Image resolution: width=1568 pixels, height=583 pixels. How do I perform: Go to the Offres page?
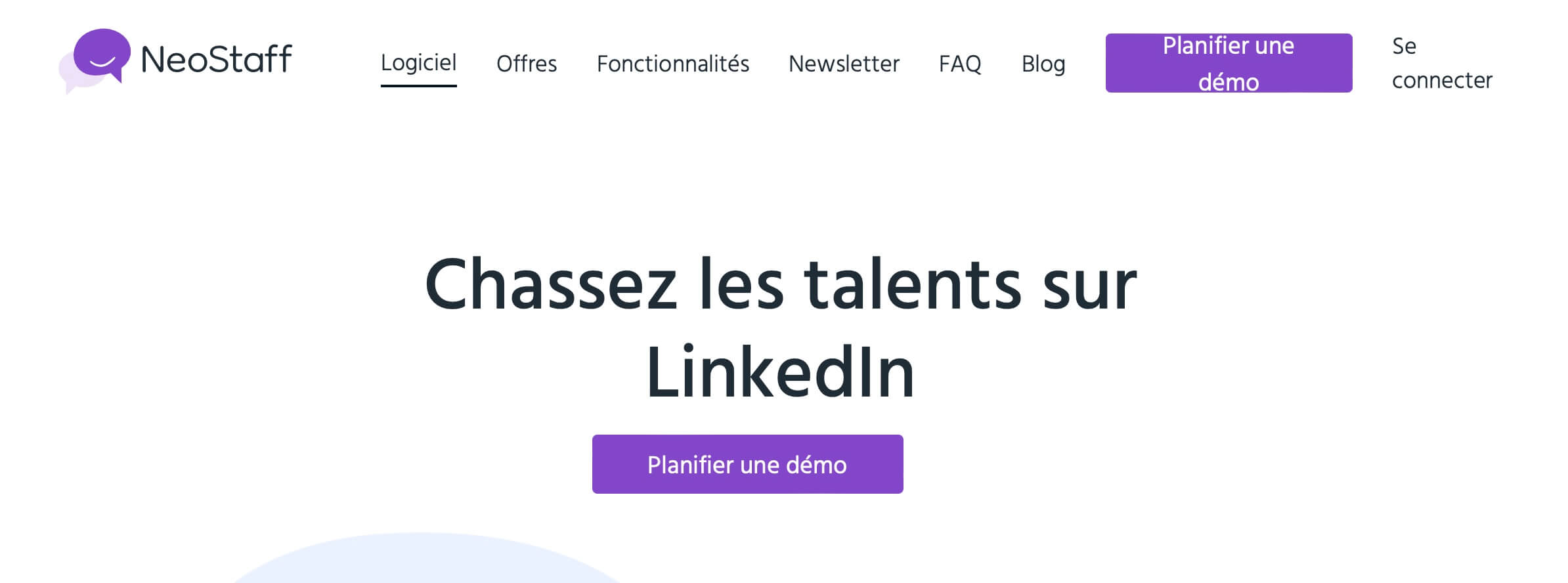pyautogui.click(x=527, y=64)
